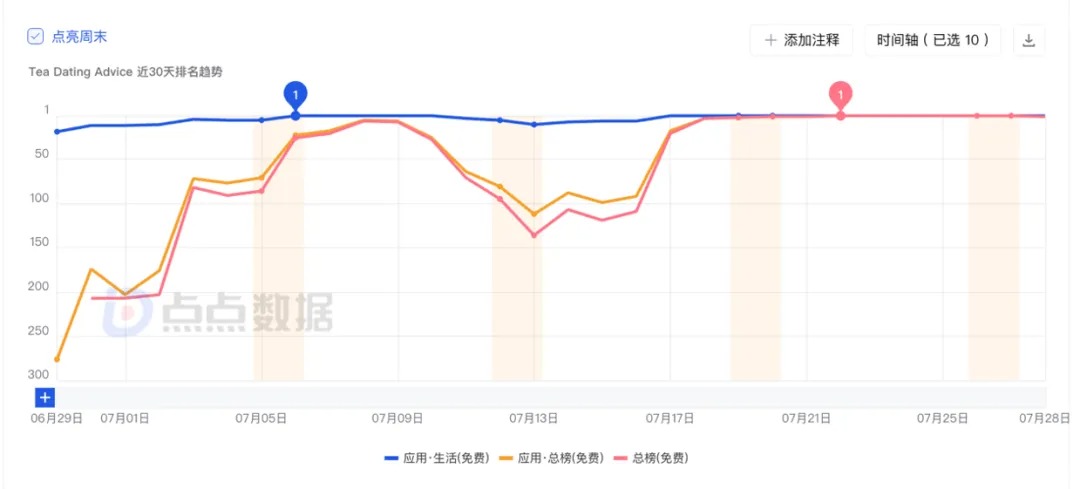Open the 时间轴（已选 10）dropdown
Viewport: 1080px width, 489px height.
(x=932, y=40)
